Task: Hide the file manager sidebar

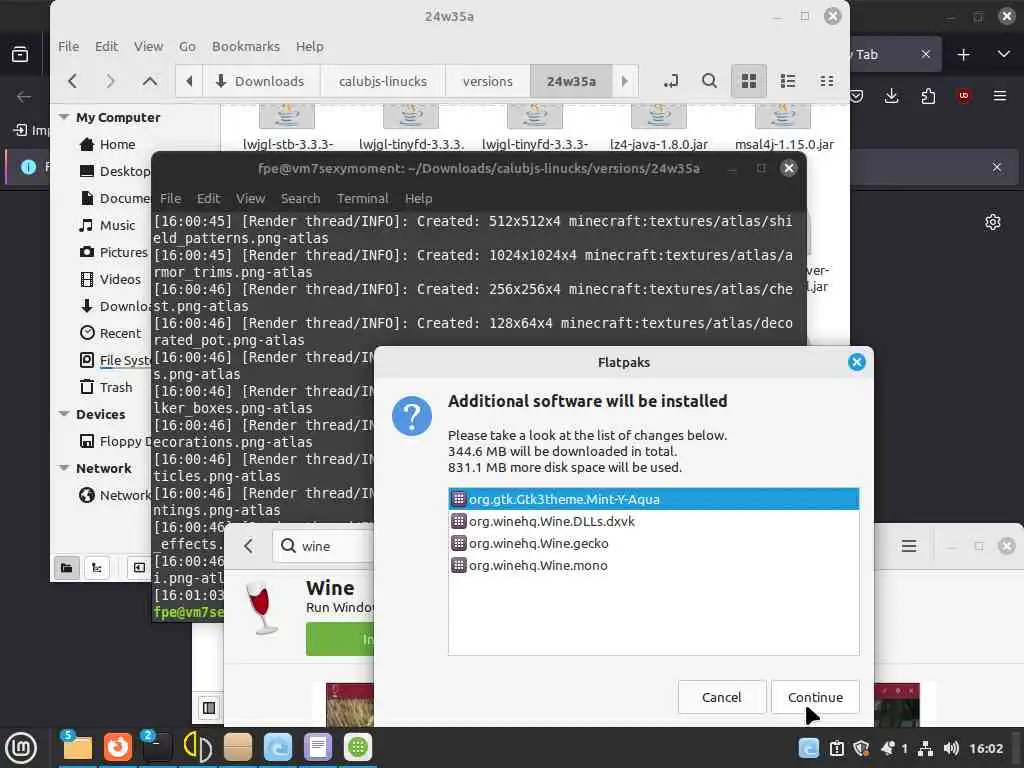Action: [139, 568]
